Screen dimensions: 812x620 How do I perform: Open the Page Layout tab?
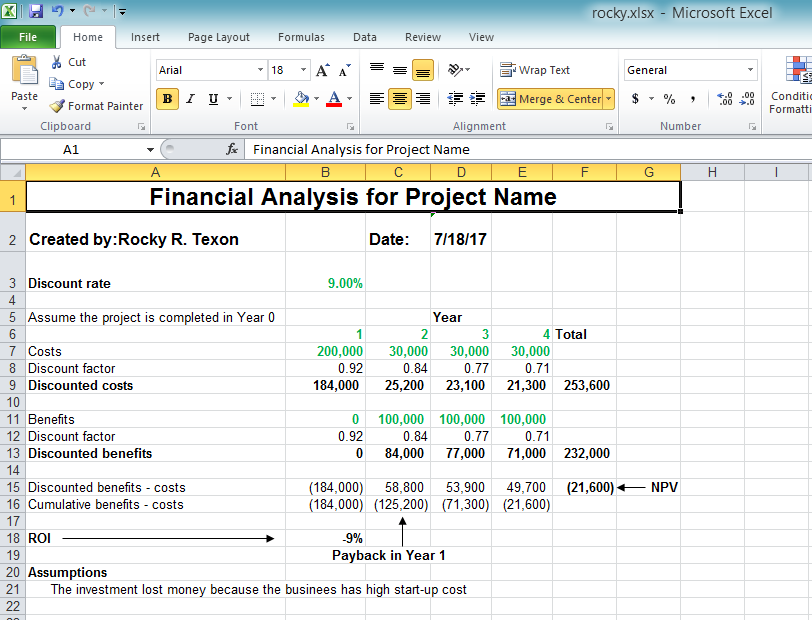coord(219,37)
